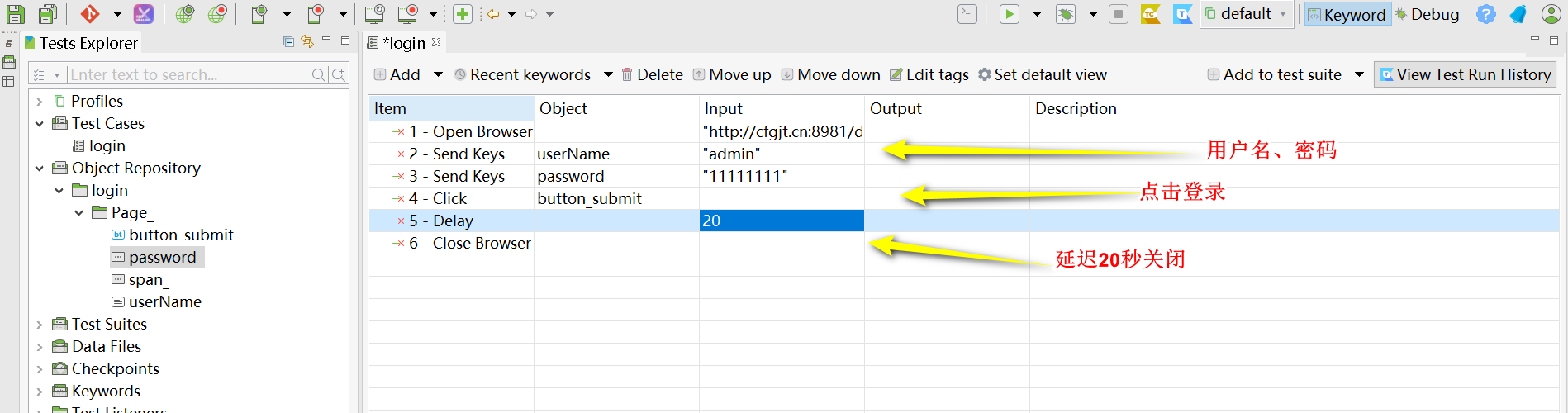Screen dimensions: 1568x413
Task: Collapse all in Tests Explorer
Action: click(x=288, y=41)
